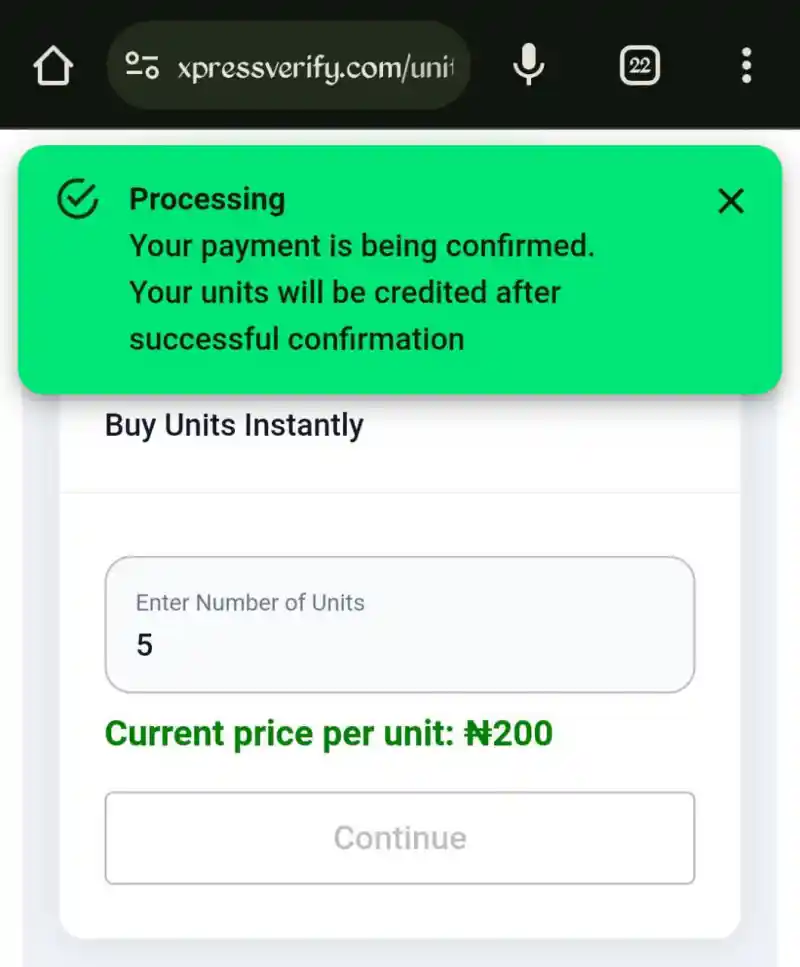800x967 pixels.
Task: Open site settings icon in address bar
Action: pyautogui.click(x=142, y=65)
